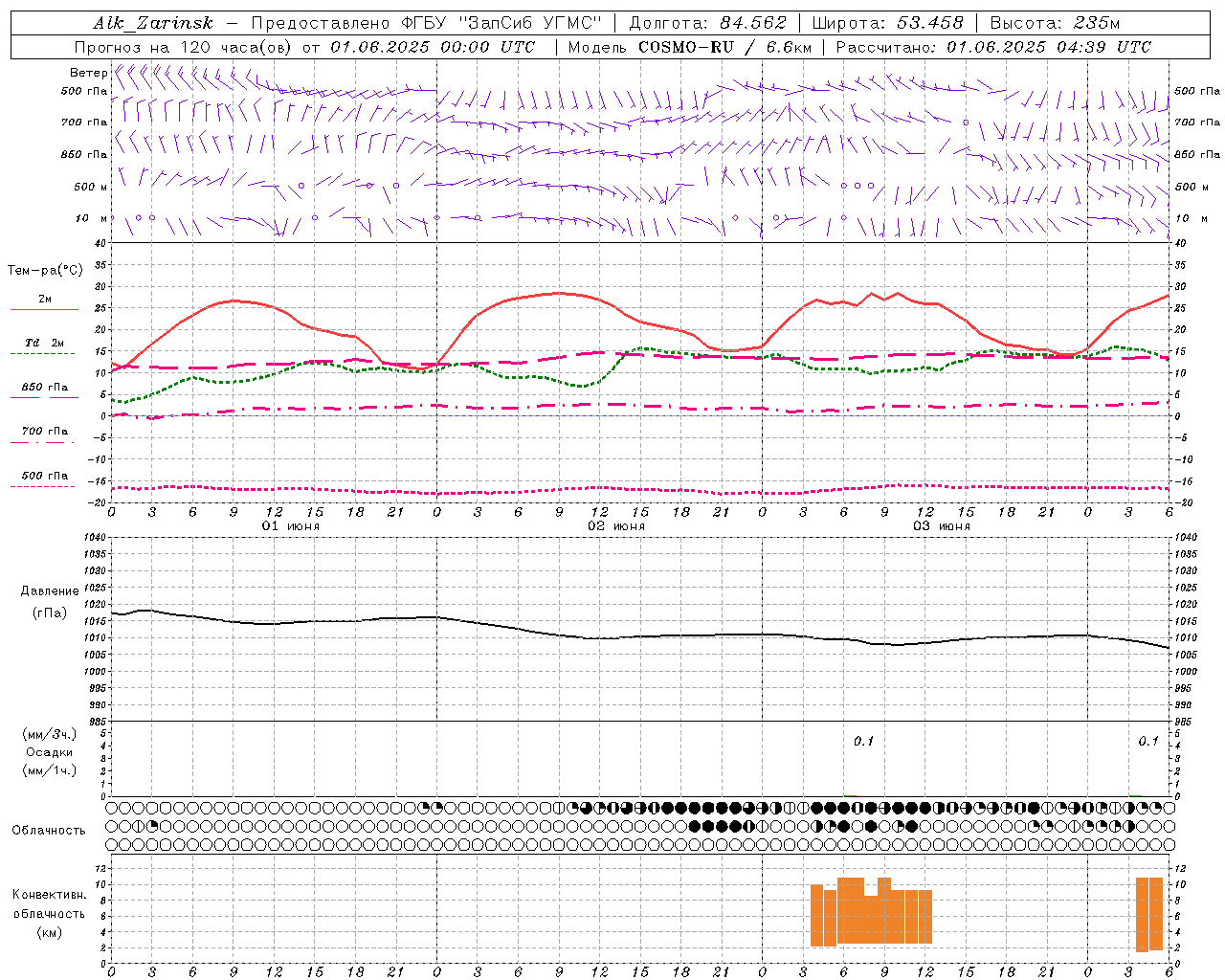The width and height of the screenshot is (1225, 980).
Task: Click the elevation label Высота: 235м
Action: [x=1055, y=23]
